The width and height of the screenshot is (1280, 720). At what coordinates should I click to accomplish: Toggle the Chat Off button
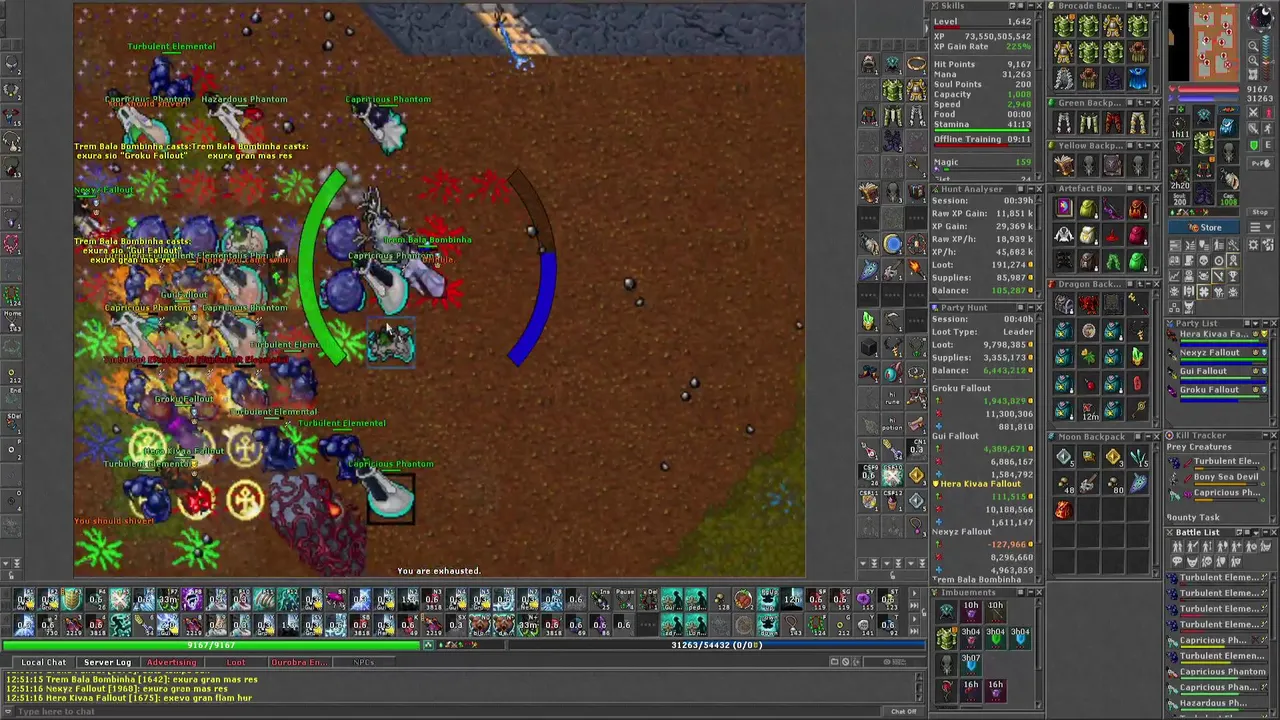coord(903,712)
